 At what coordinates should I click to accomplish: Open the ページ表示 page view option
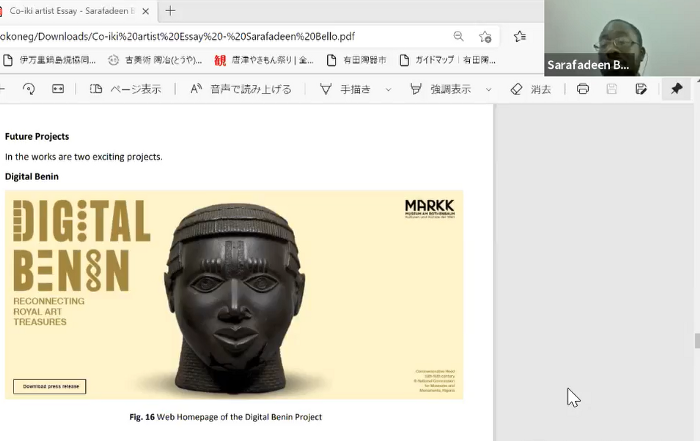pos(125,89)
